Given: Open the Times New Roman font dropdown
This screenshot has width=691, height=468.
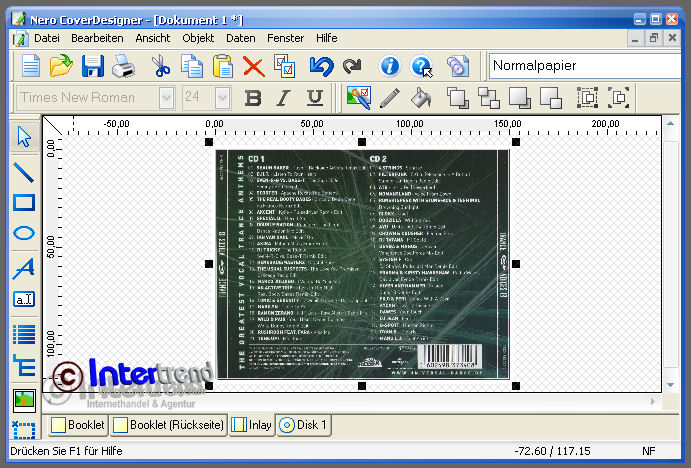Looking at the screenshot, I should 166,98.
